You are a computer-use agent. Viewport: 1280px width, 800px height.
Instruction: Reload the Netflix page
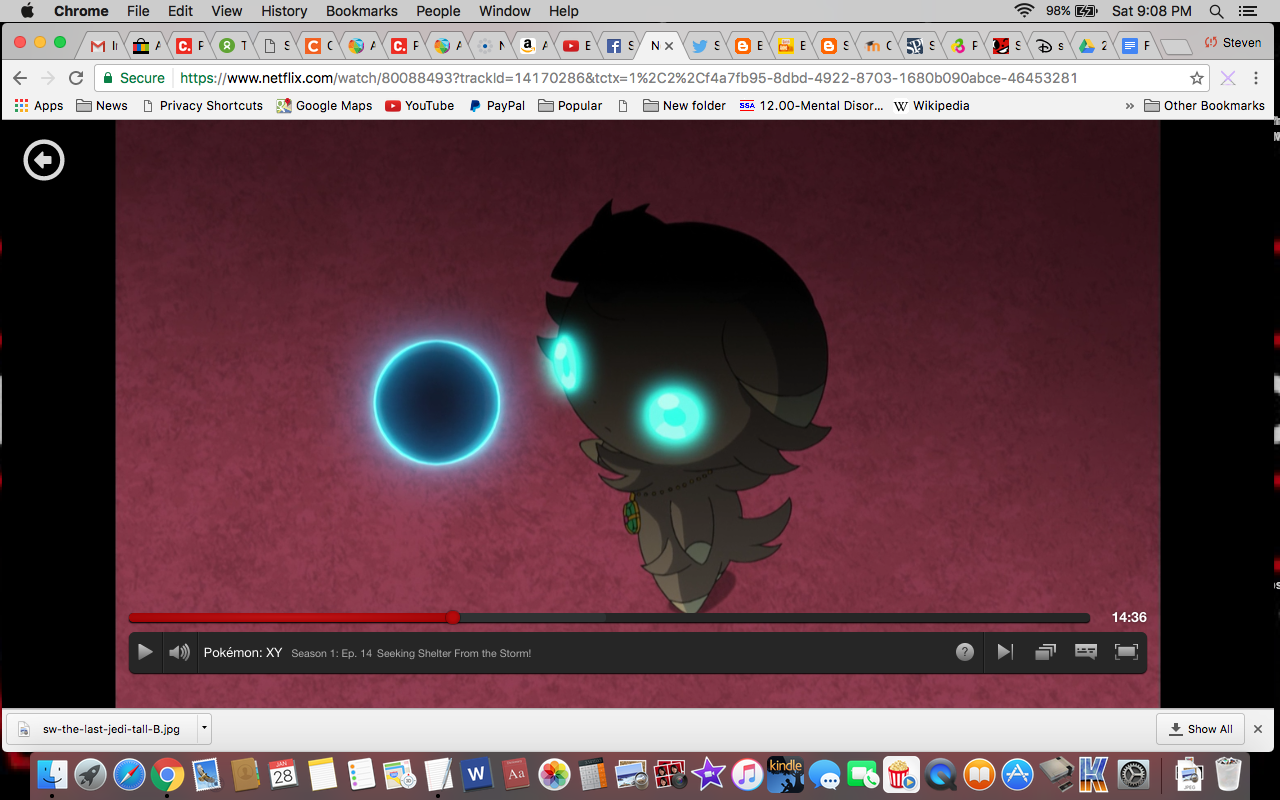(x=76, y=78)
